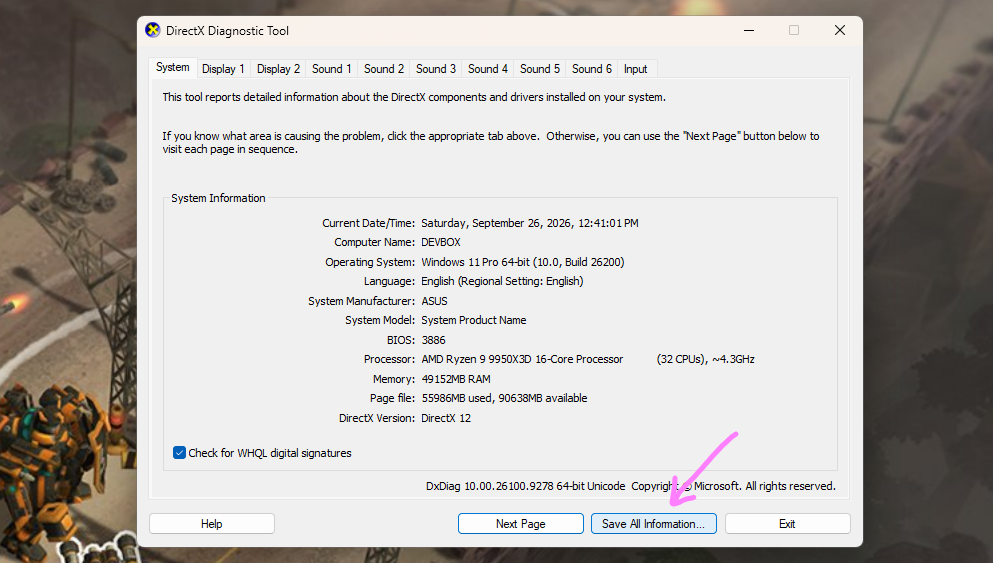The width and height of the screenshot is (993, 563).
Task: Click the Windows 11 Pro 64-bit text
Action: 522,262
